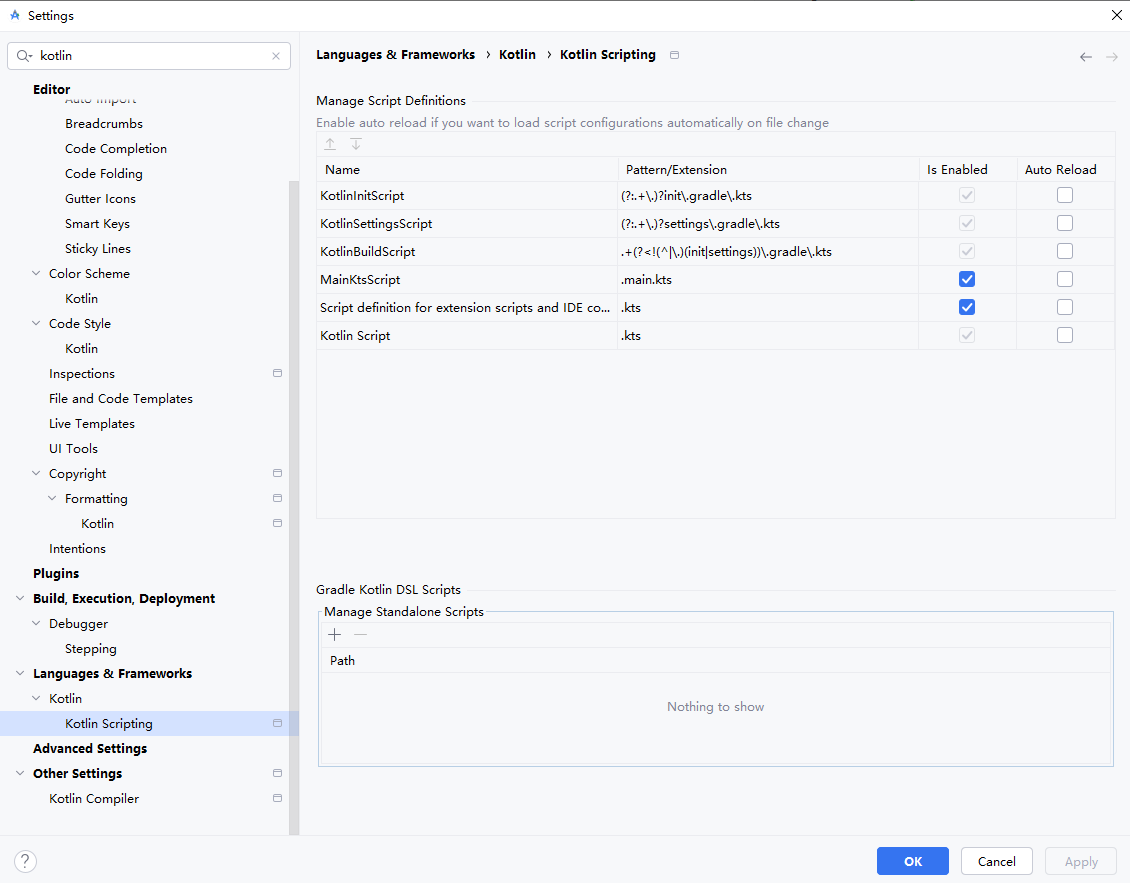Enable Auto Reload for KotlinSettingsScript
This screenshot has width=1130, height=883.
tap(1065, 223)
